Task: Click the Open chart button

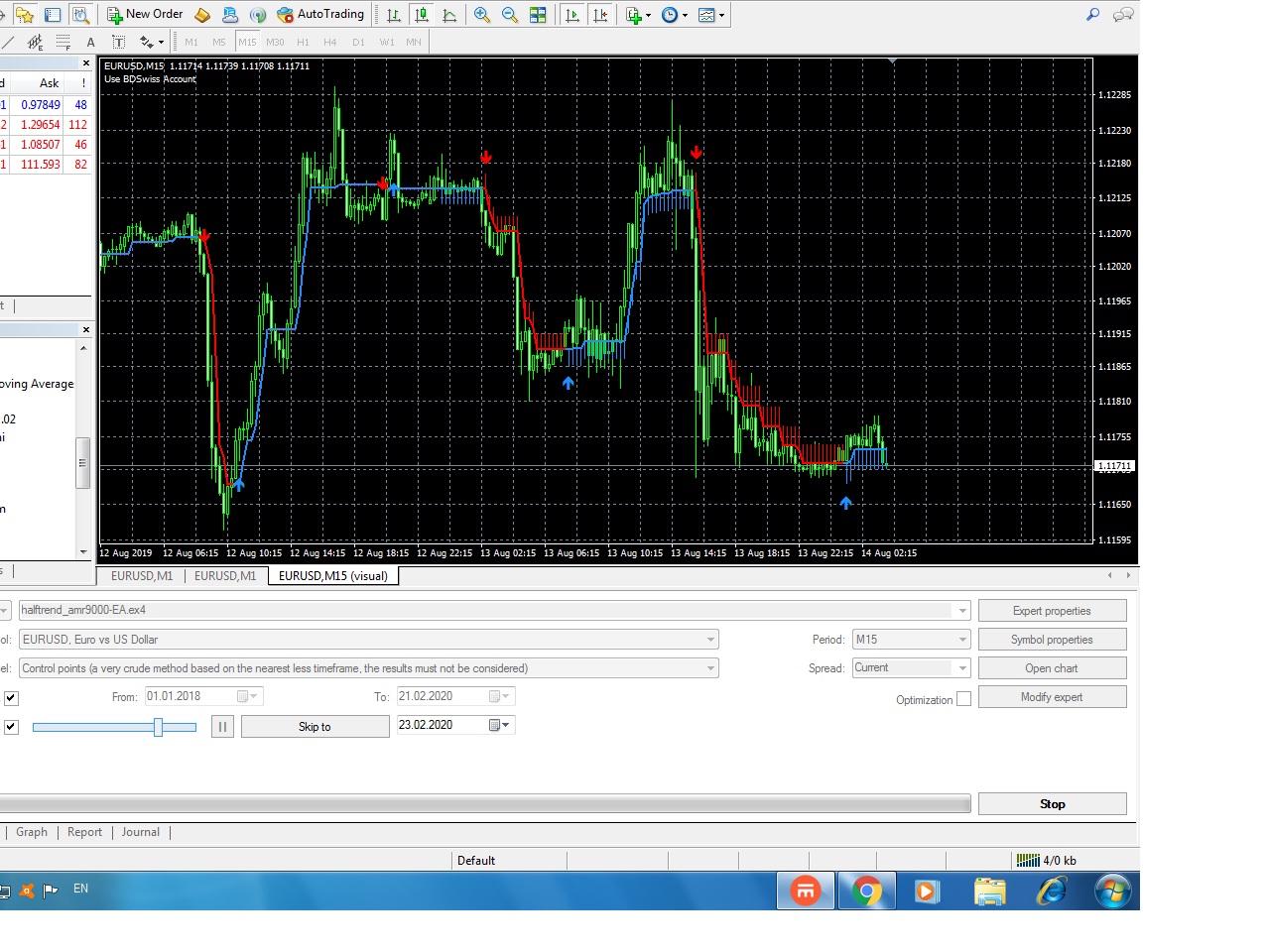Action: pyautogui.click(x=1052, y=668)
